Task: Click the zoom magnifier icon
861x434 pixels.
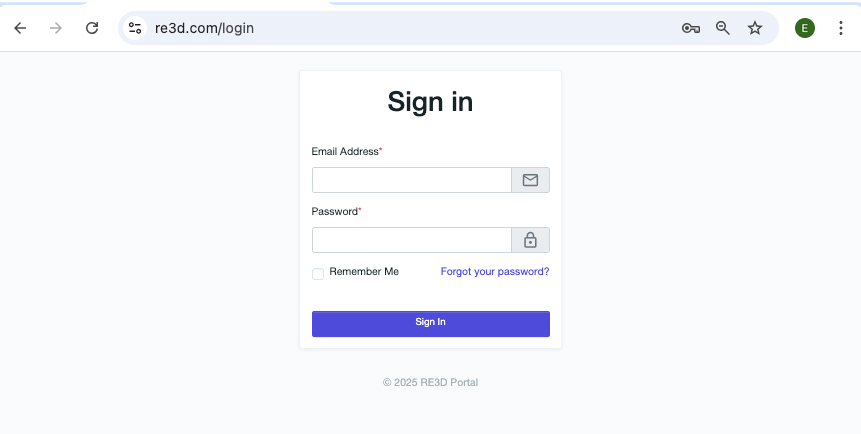Action: 723,28
